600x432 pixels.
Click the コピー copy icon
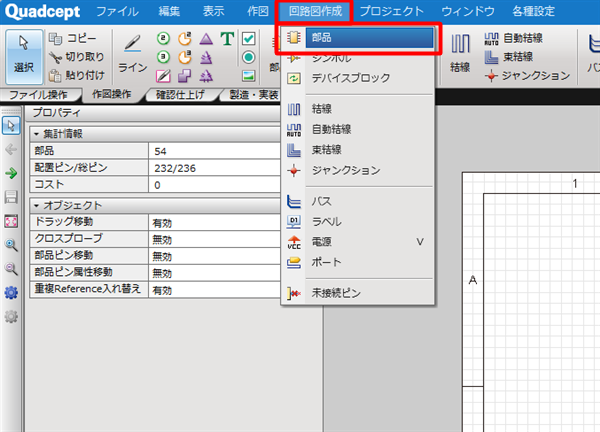(55, 38)
